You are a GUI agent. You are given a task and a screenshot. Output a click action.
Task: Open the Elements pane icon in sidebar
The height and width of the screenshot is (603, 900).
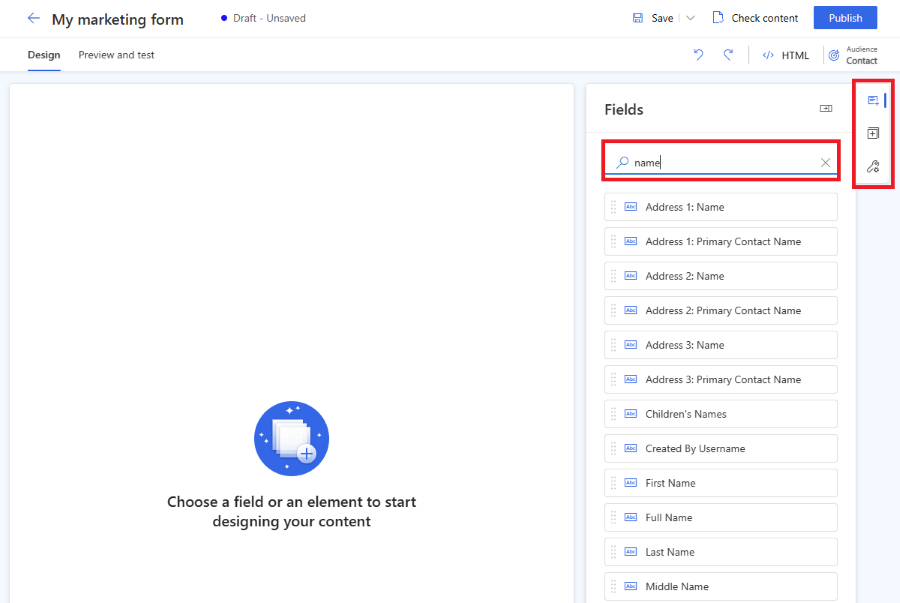(x=873, y=133)
